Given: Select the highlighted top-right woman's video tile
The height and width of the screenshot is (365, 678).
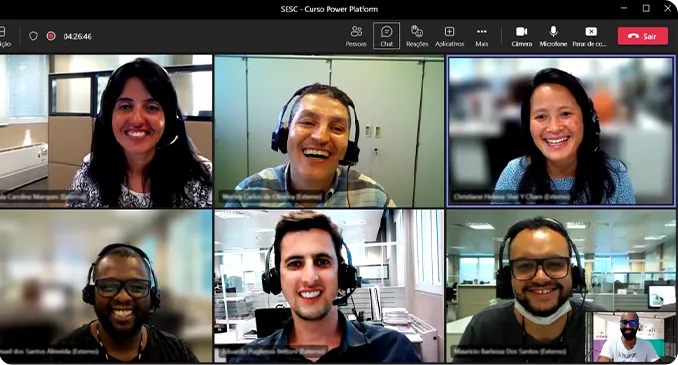Looking at the screenshot, I should [561, 131].
